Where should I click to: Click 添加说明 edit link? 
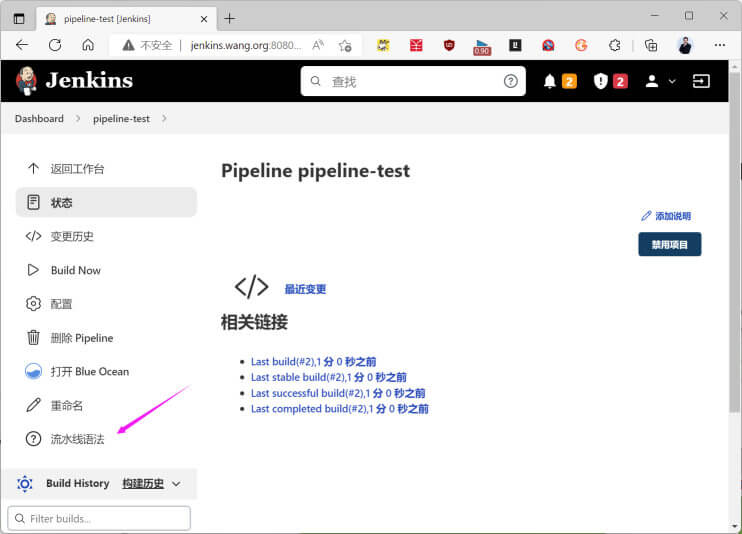click(666, 216)
